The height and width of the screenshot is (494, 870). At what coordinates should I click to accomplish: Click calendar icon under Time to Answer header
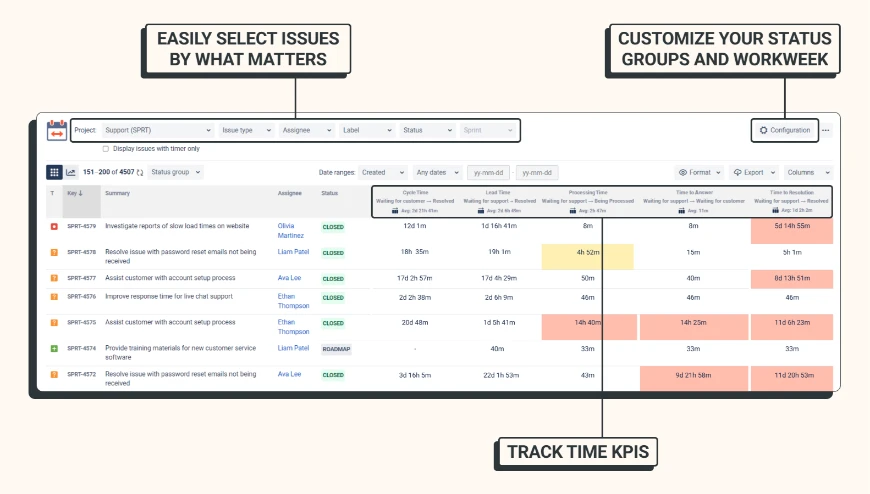click(681, 211)
